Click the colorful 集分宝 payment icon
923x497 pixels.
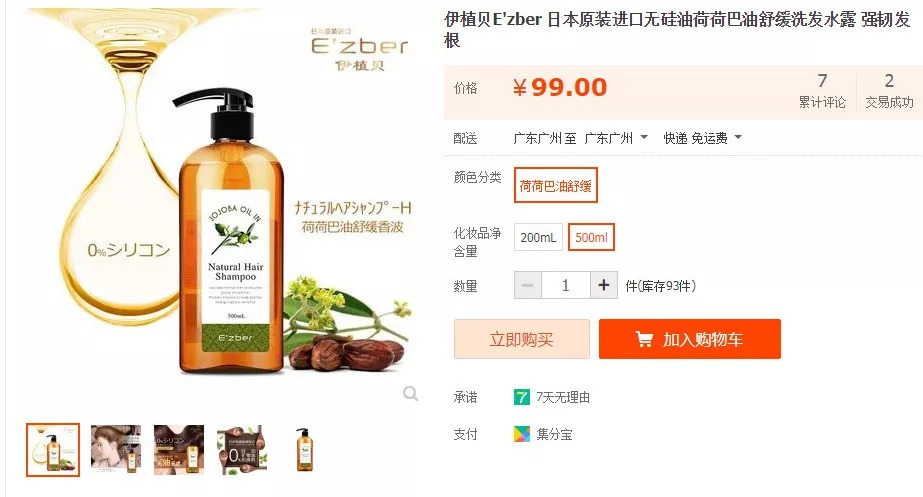pos(522,434)
